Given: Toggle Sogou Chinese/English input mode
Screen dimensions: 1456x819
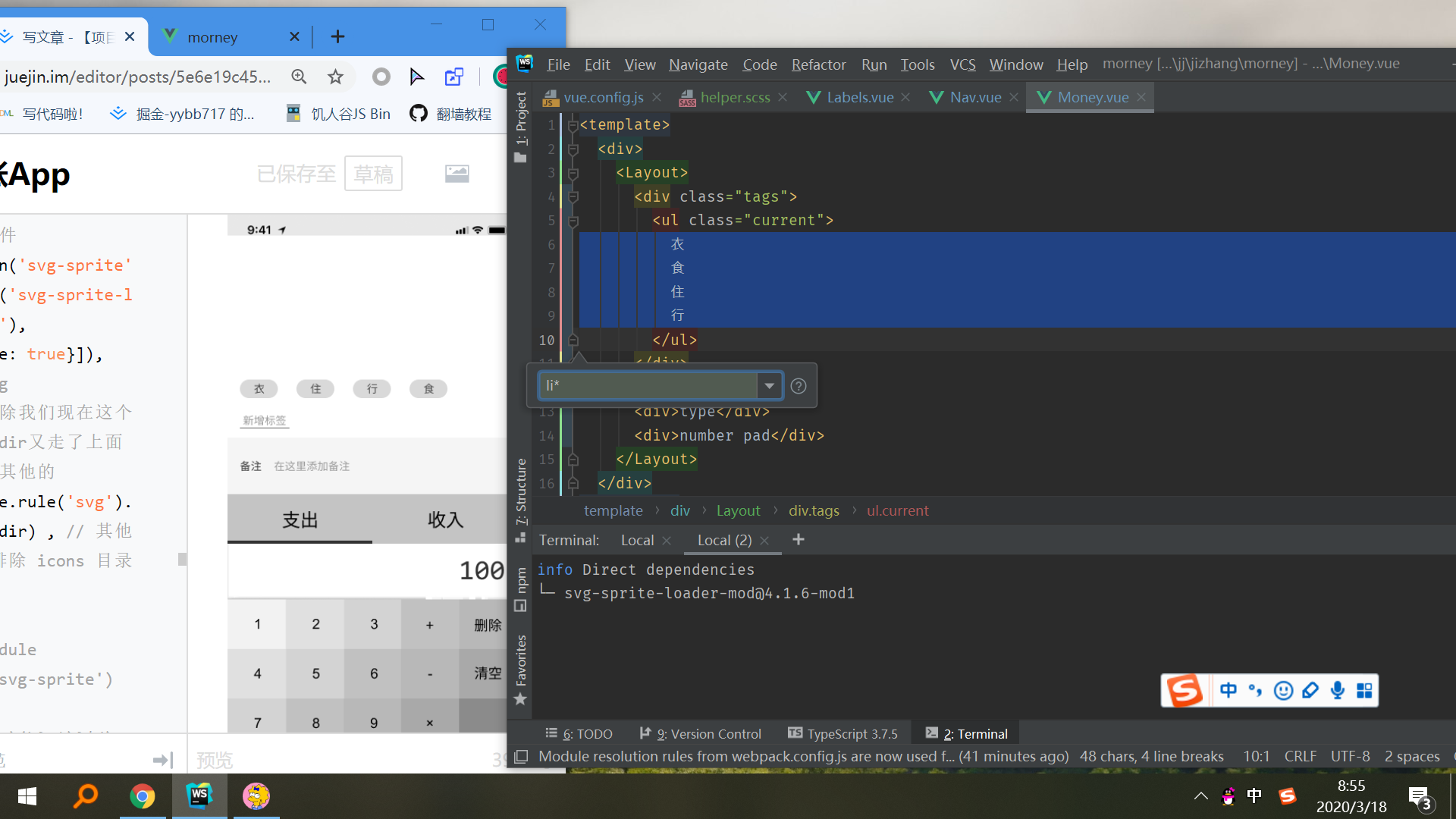Looking at the screenshot, I should point(1228,690).
